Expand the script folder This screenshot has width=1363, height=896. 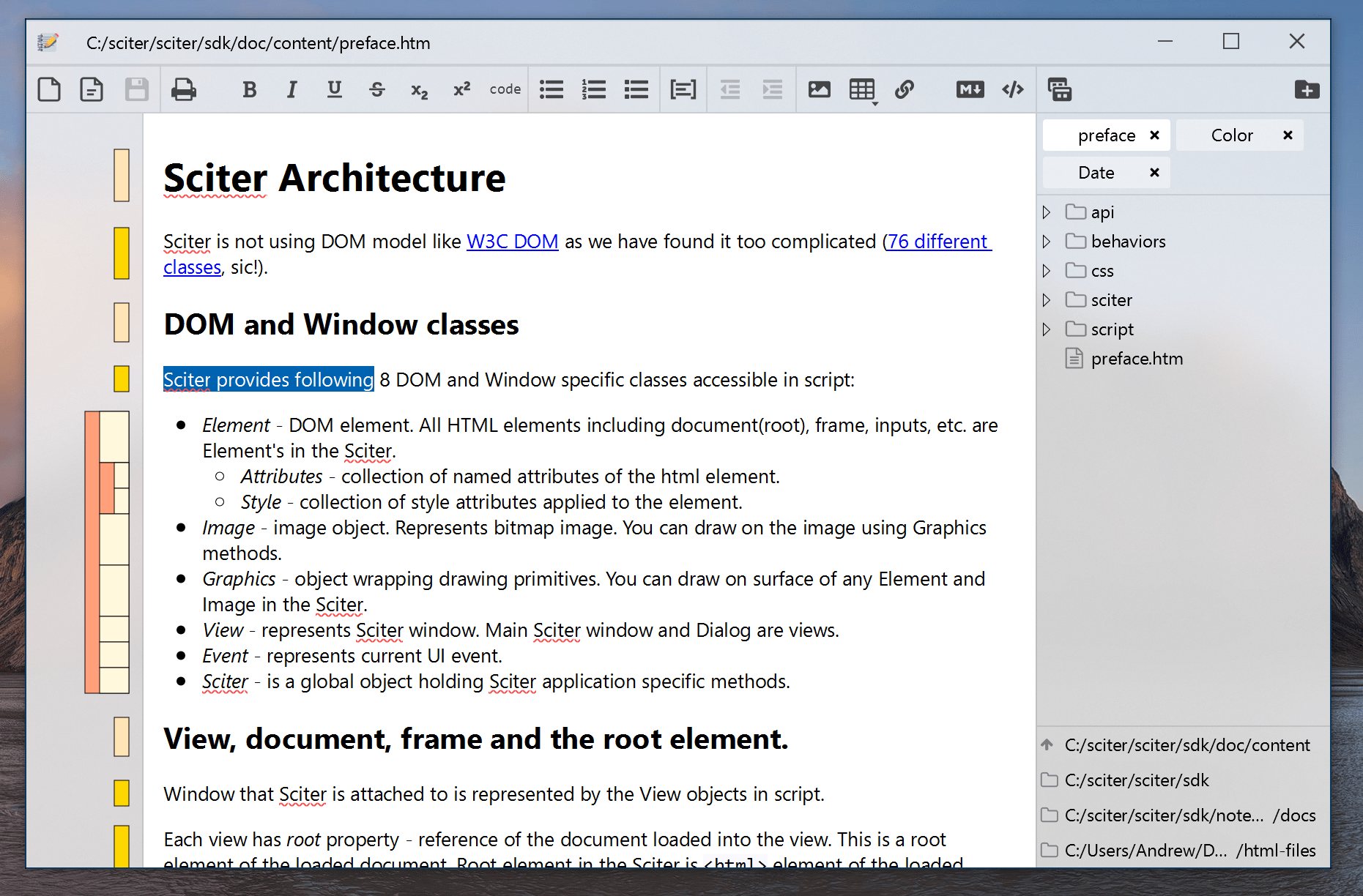pyautogui.click(x=1047, y=329)
